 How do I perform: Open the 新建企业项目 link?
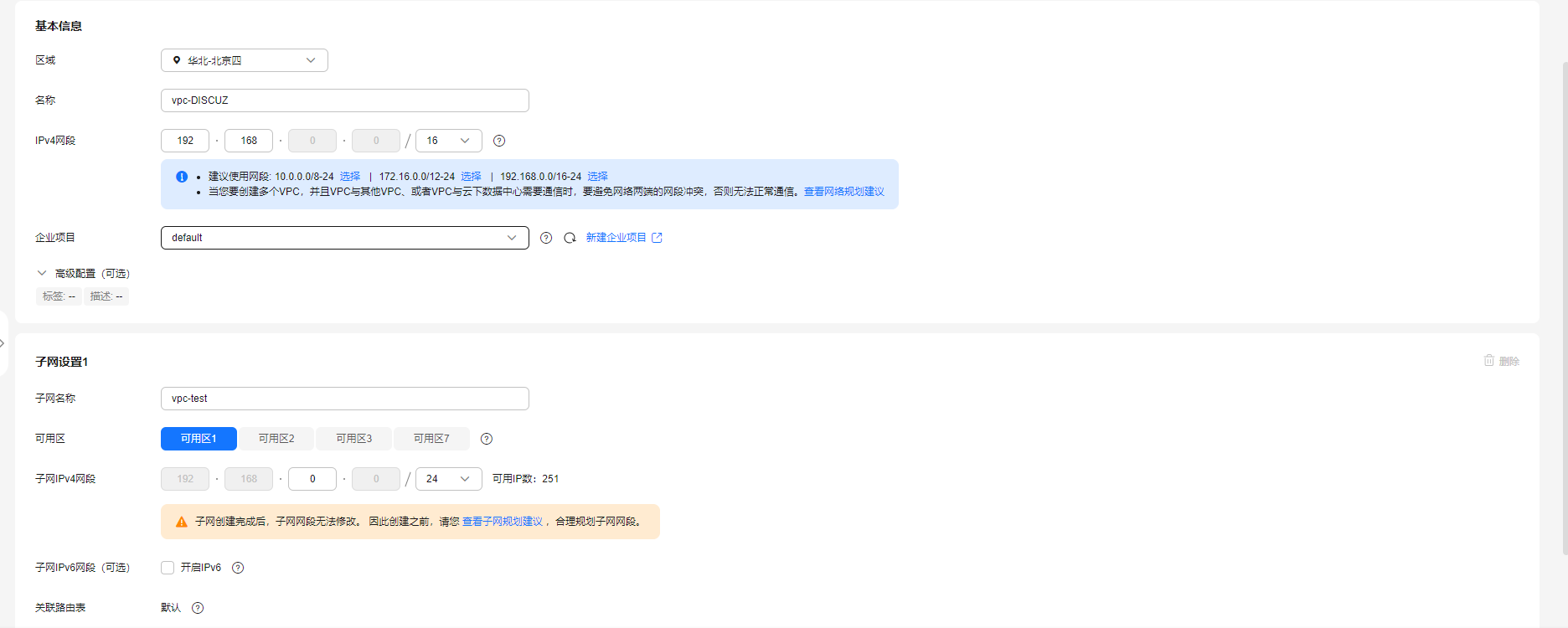[x=624, y=238]
